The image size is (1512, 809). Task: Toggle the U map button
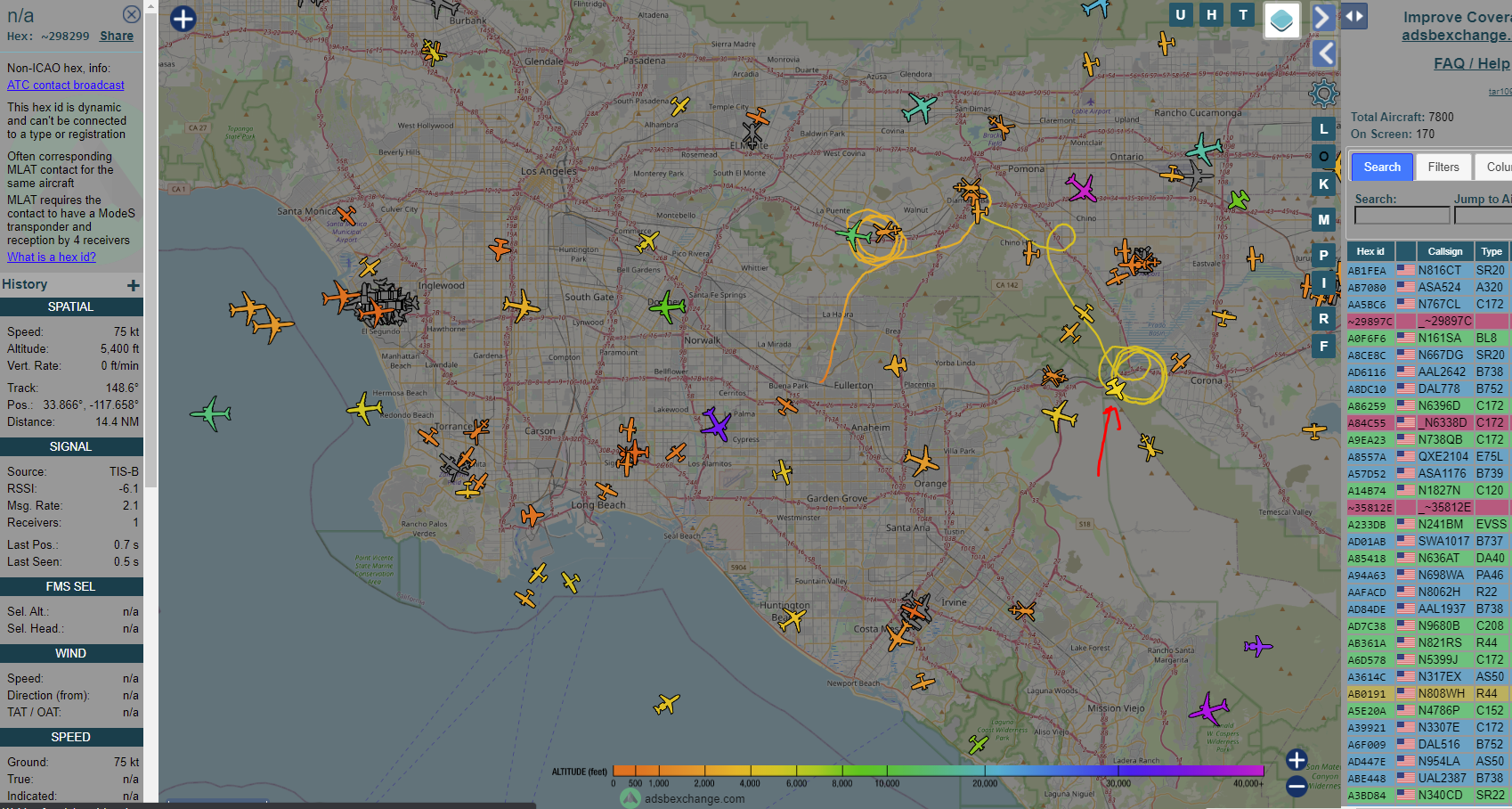point(1180,14)
